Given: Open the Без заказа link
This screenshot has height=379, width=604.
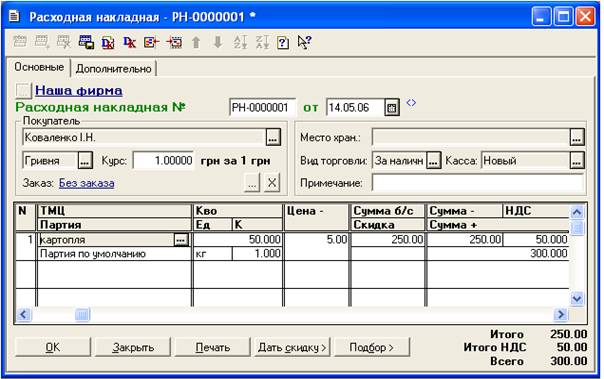Looking at the screenshot, I should point(87,183).
